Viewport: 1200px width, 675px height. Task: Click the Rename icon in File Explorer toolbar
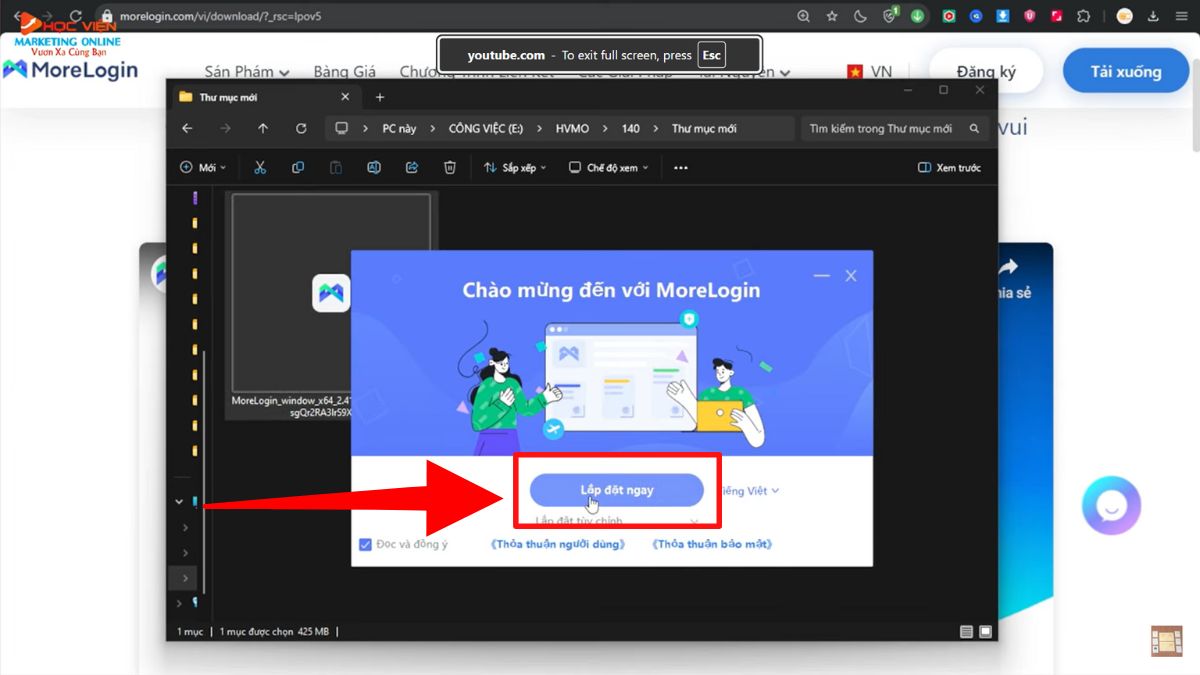tap(374, 168)
